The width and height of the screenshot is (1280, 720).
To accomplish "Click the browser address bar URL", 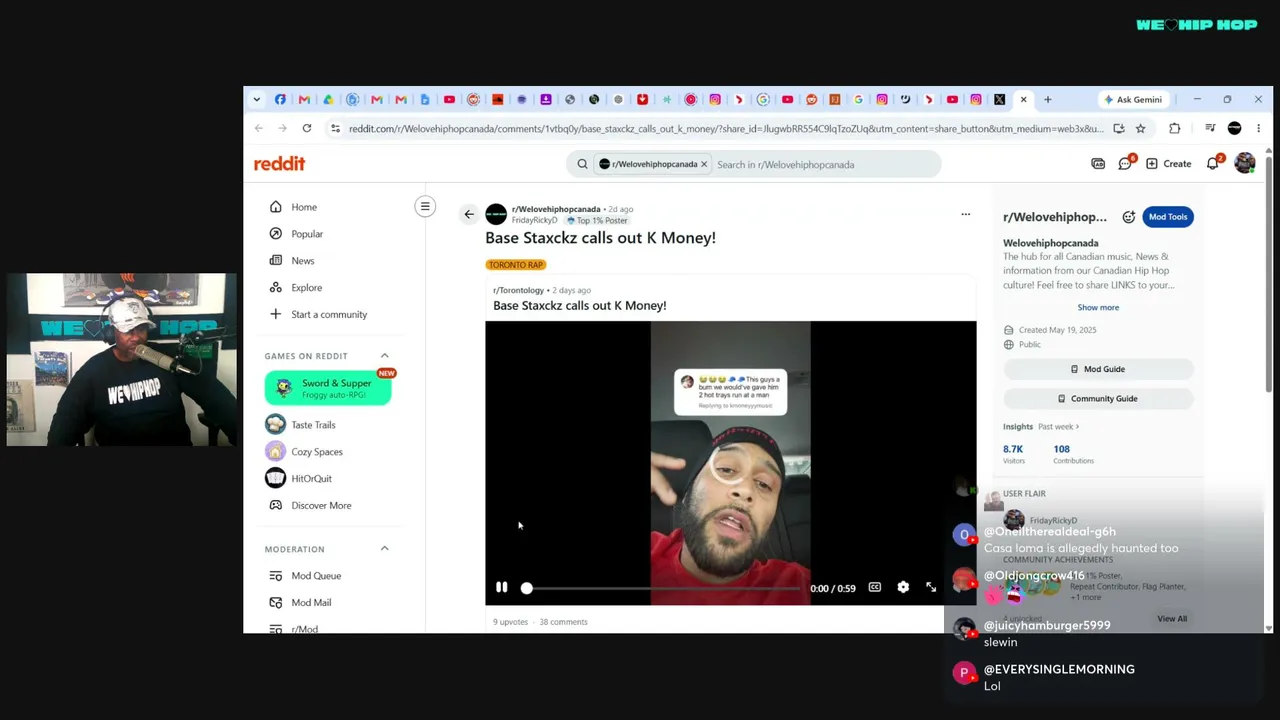I will click(726, 129).
